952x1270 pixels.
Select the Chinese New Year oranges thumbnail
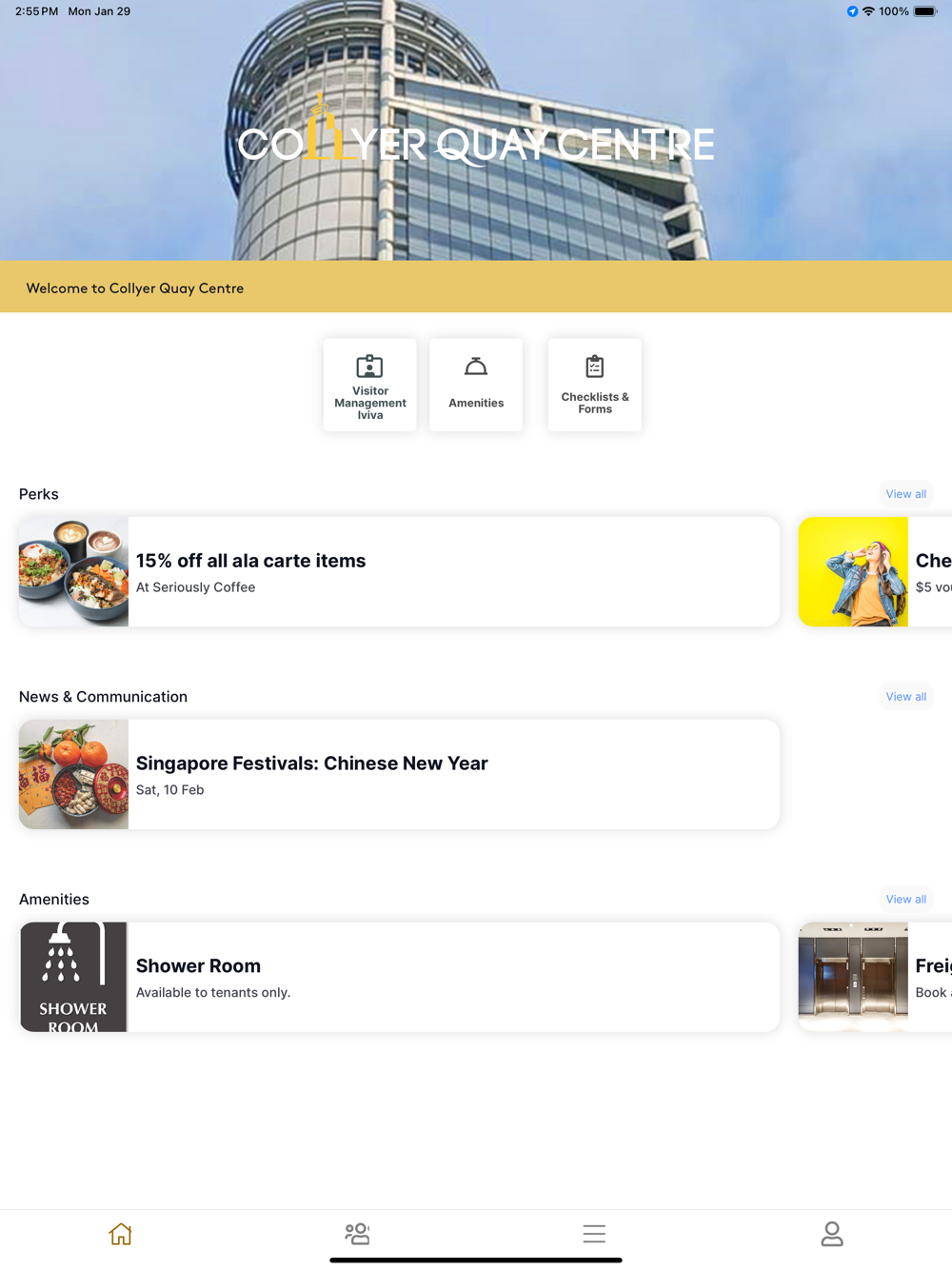(73, 775)
